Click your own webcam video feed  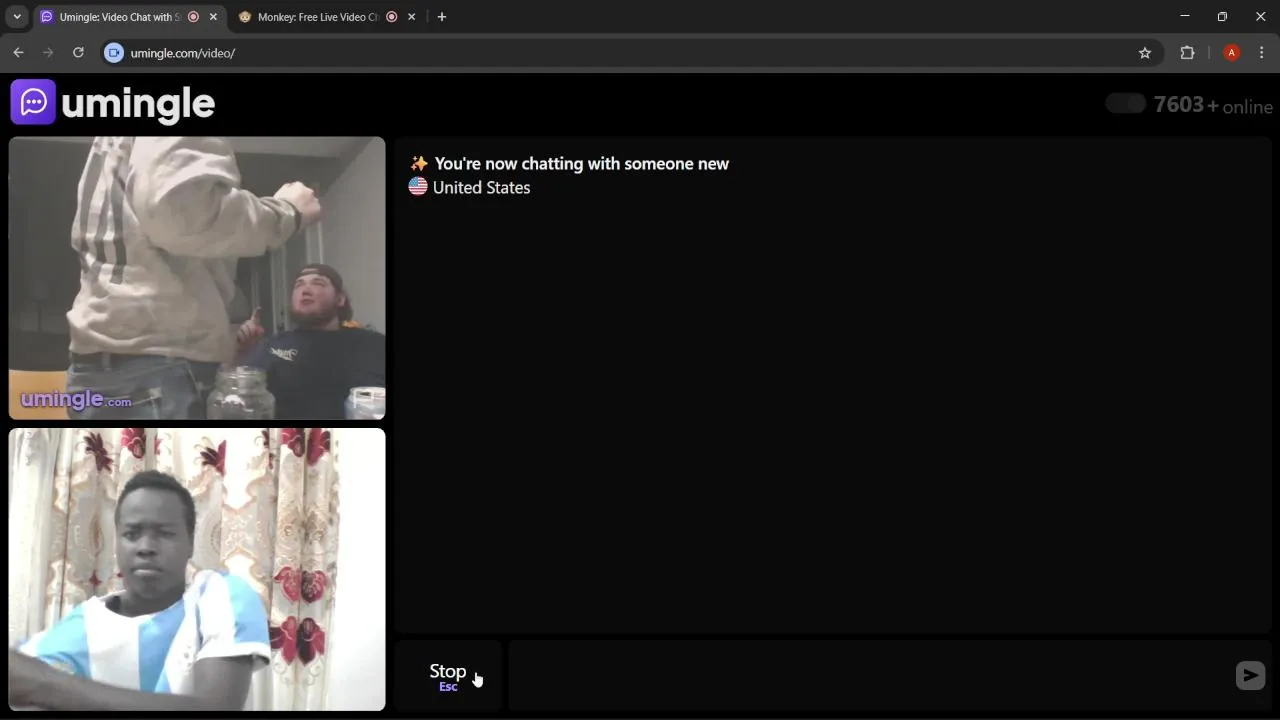coord(197,570)
